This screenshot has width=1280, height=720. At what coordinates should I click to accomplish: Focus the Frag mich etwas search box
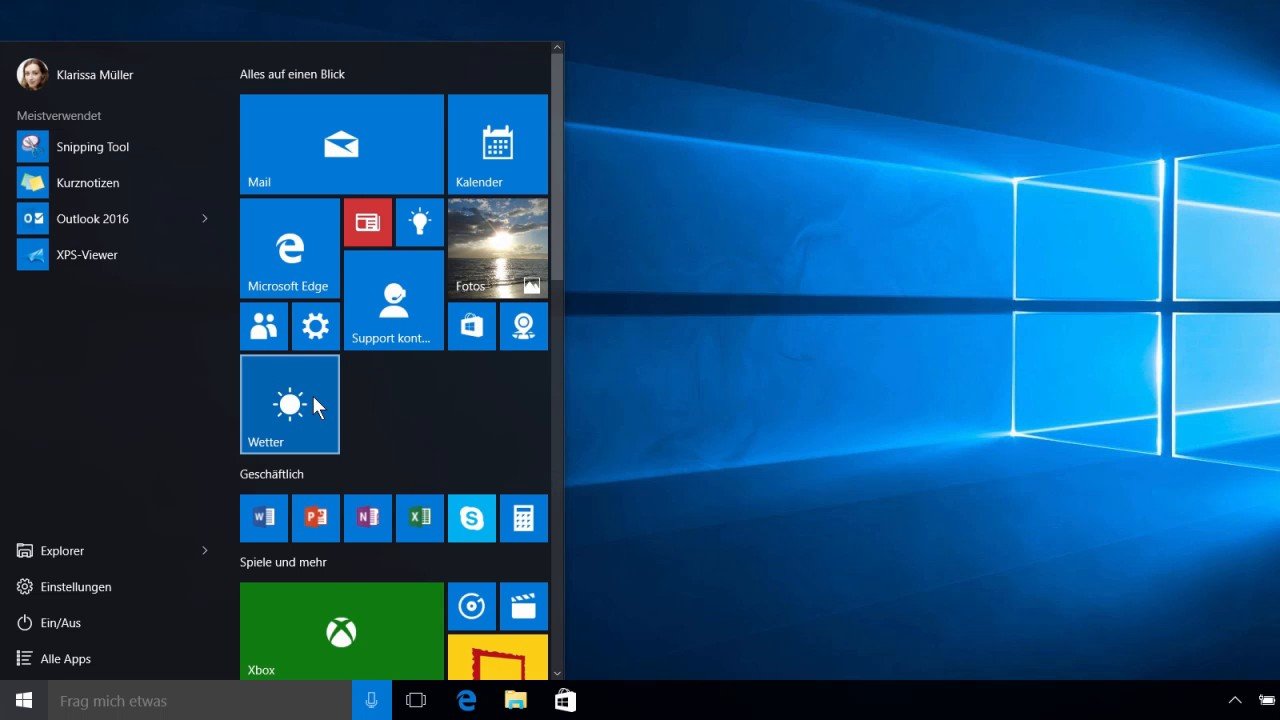tap(200, 700)
